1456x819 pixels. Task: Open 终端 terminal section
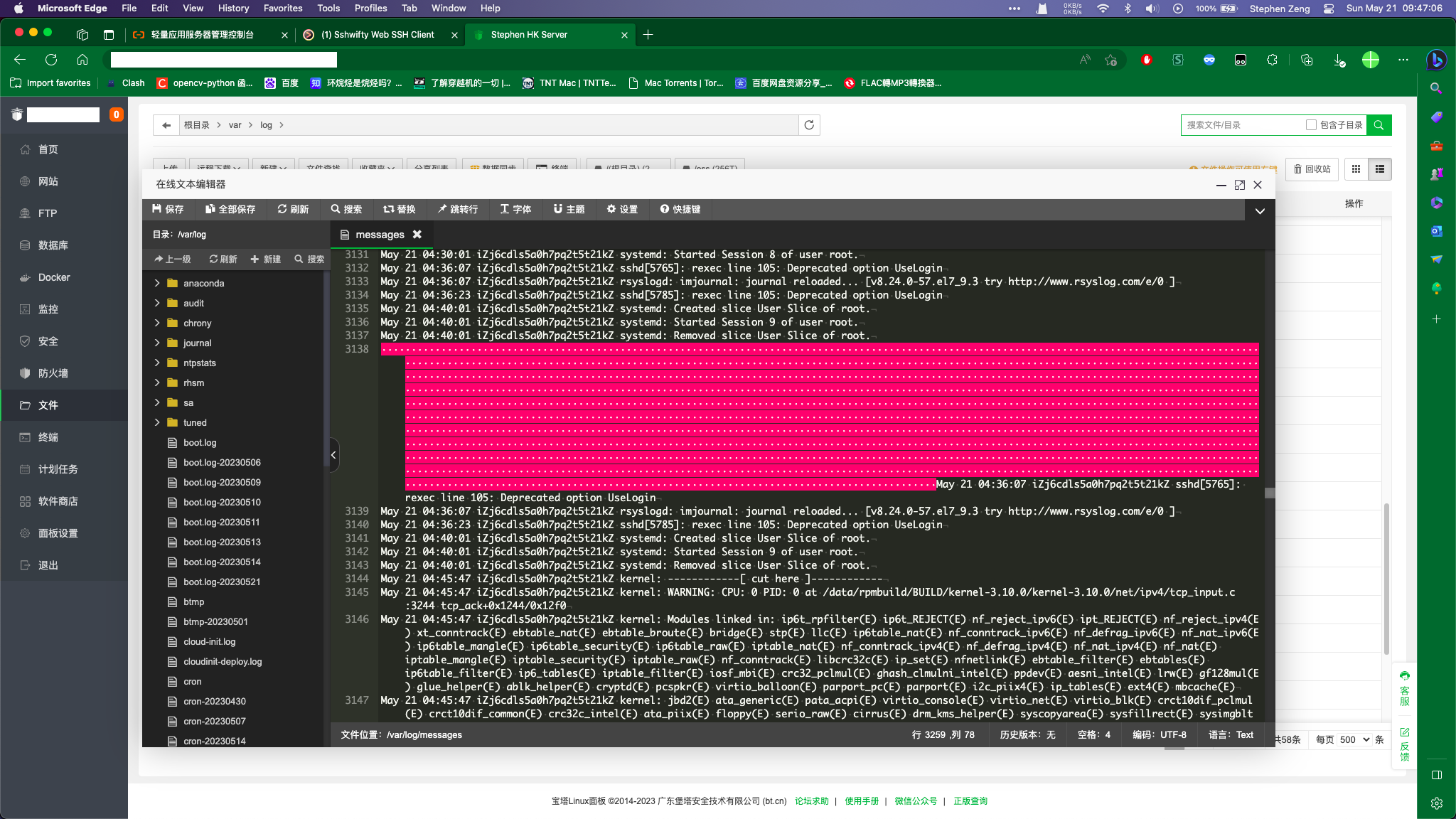click(64, 437)
